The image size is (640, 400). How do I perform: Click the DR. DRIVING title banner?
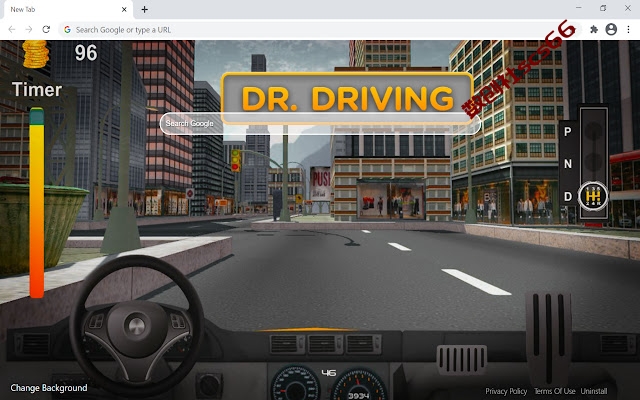347,98
